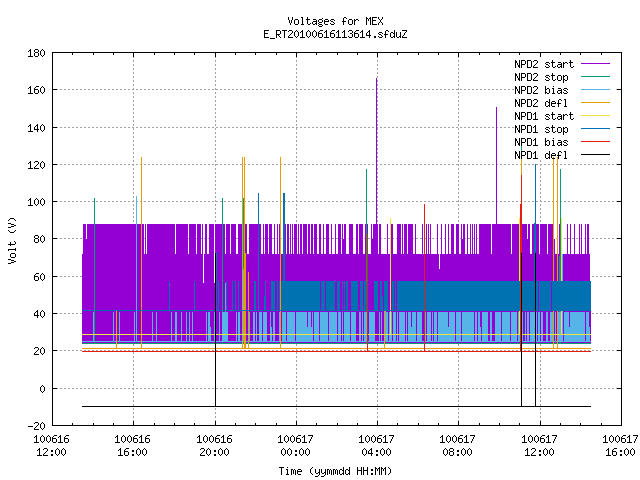Click the NPD2 defl orange legend line
Image resolution: width=640 pixels, height=480 pixels.
click(595, 103)
